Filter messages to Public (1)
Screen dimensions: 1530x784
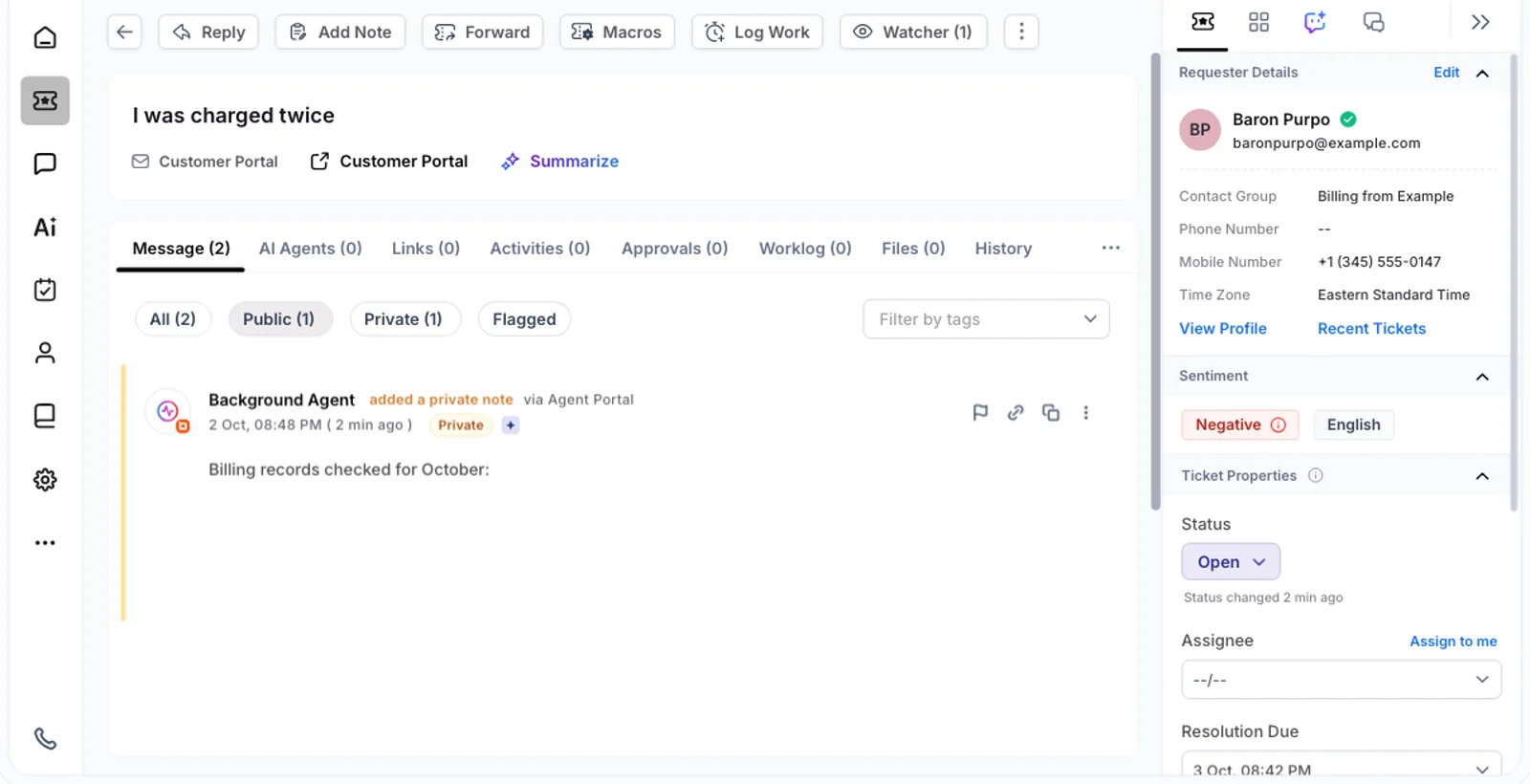click(x=278, y=318)
